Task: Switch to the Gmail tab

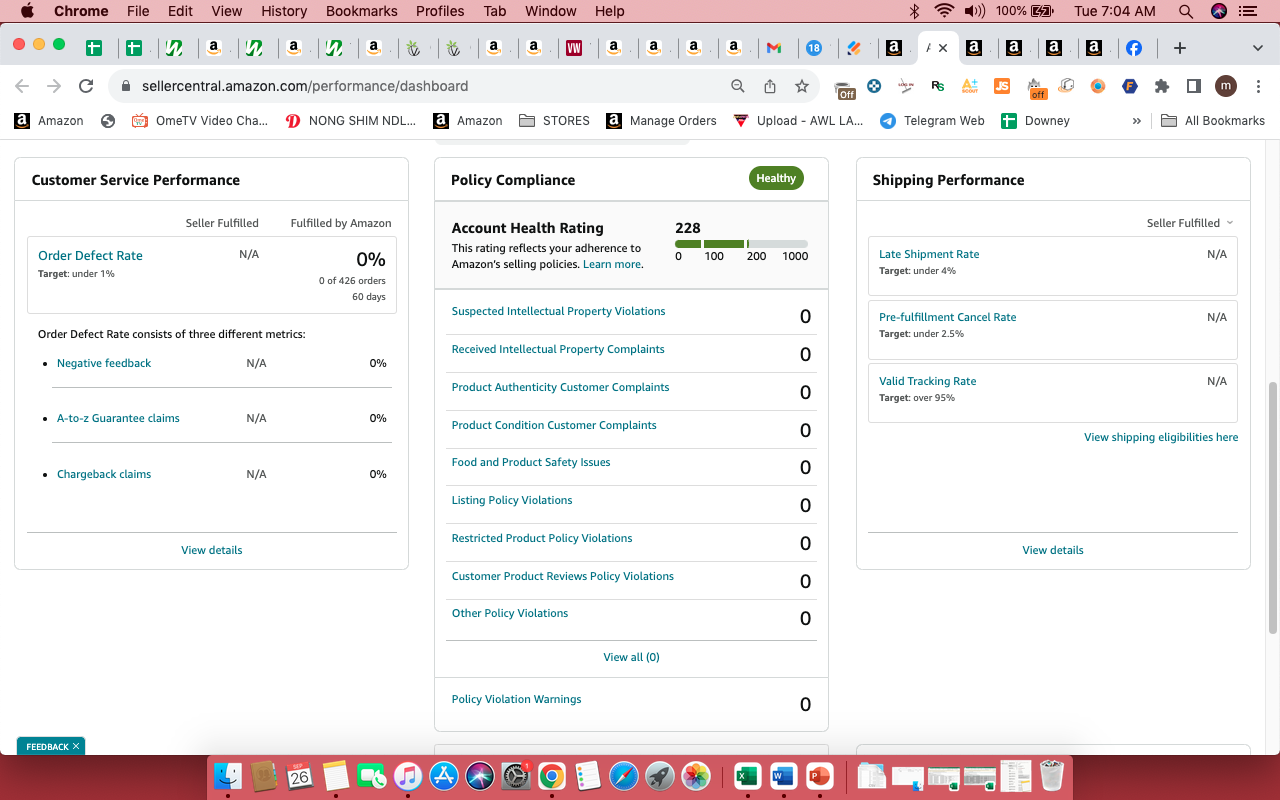Action: click(774, 48)
